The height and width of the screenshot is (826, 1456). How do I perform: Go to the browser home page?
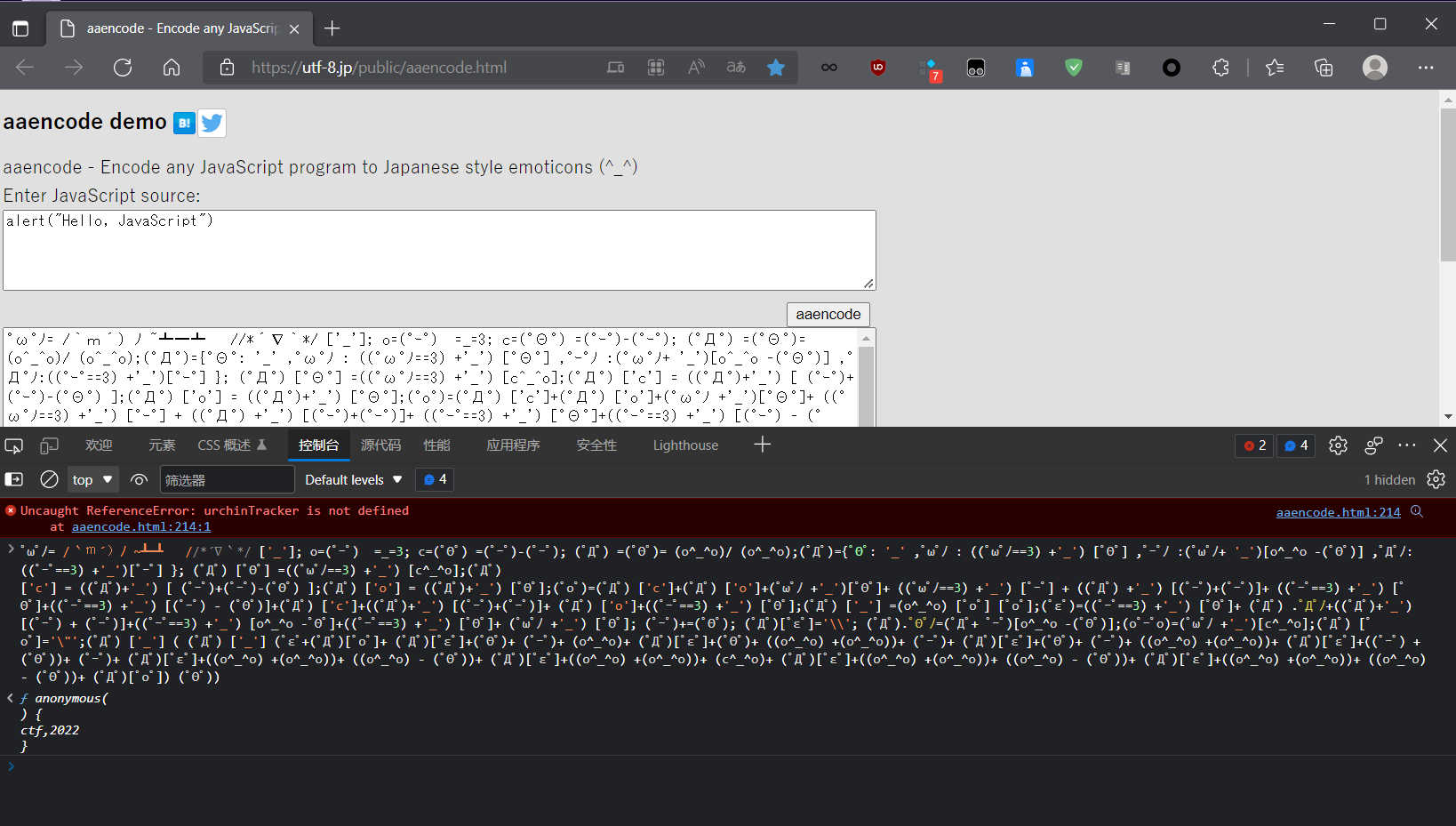click(172, 68)
